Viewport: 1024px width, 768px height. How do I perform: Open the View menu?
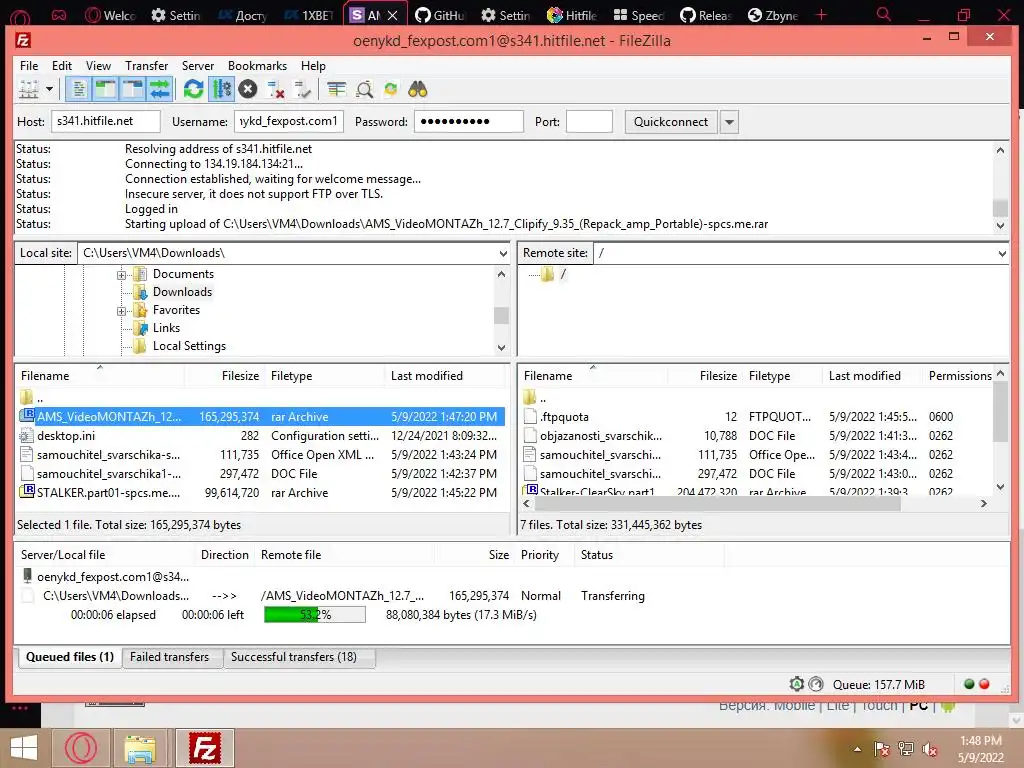coord(99,66)
